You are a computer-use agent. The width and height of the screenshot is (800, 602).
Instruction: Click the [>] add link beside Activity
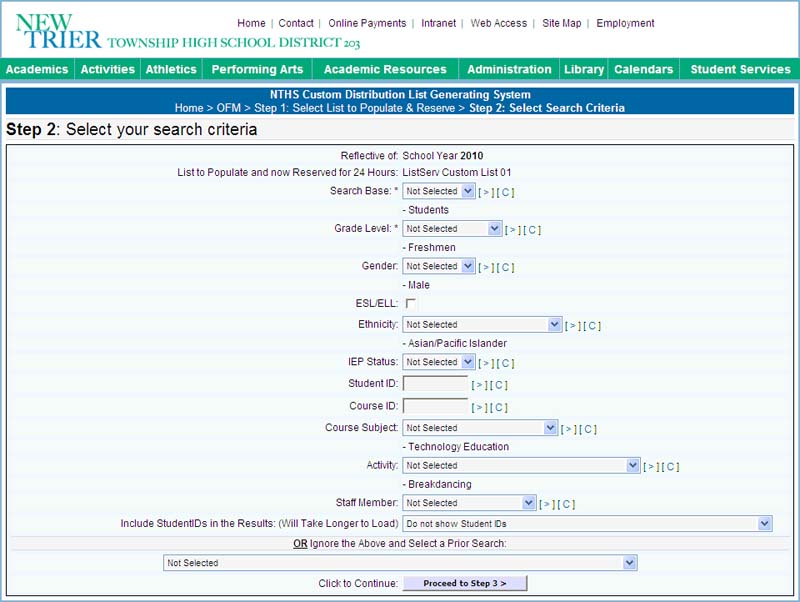(x=651, y=467)
